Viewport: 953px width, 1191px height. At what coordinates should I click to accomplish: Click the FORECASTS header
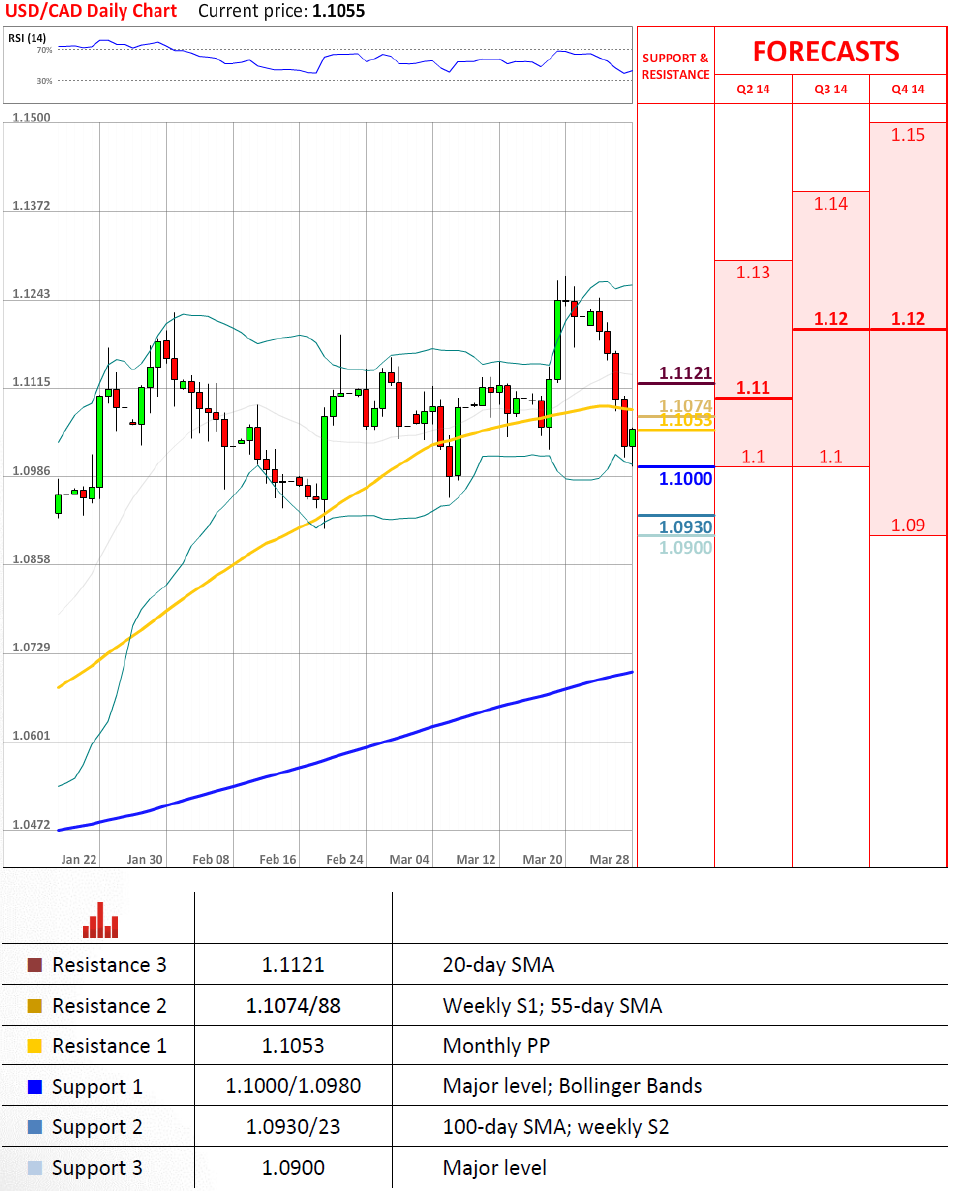click(x=826, y=52)
